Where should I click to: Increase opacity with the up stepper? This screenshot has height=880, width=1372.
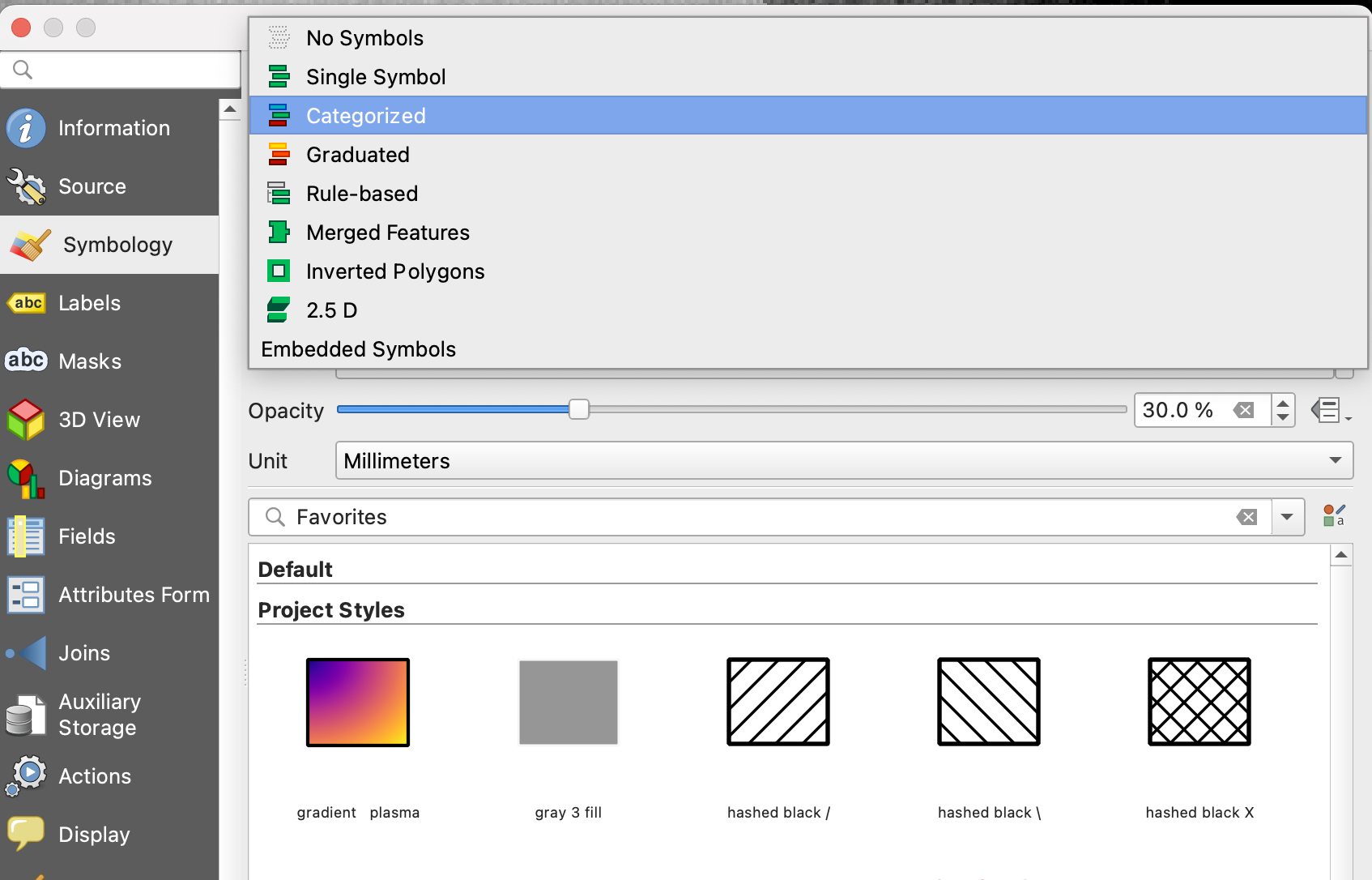pos(1283,402)
